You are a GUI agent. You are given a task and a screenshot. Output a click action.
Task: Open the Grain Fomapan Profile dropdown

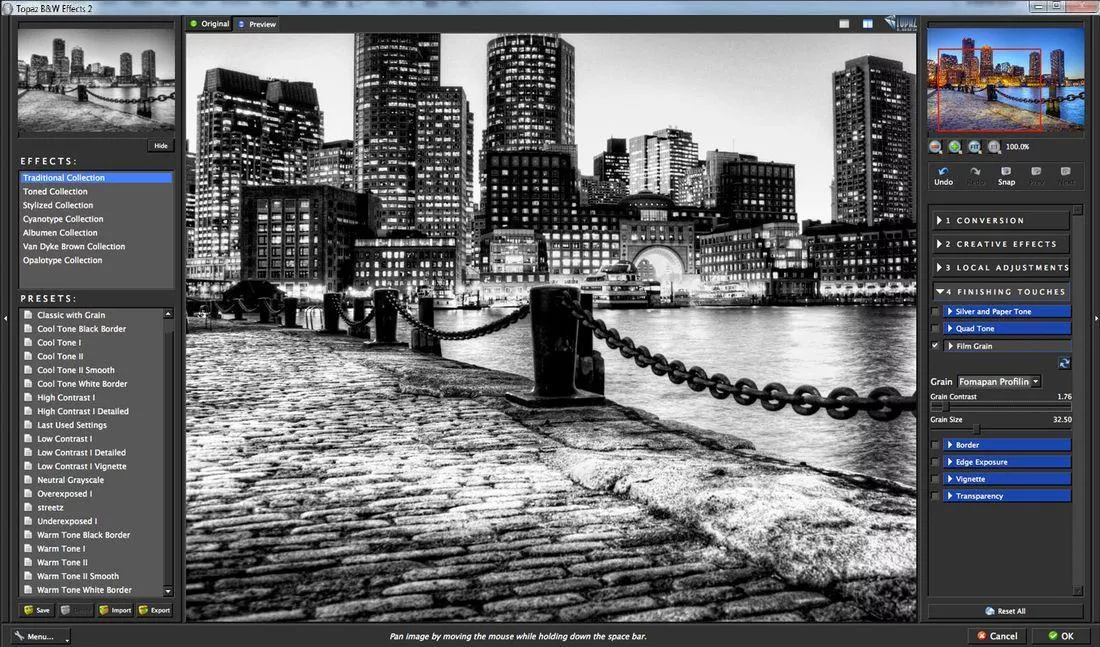(x=1000, y=381)
